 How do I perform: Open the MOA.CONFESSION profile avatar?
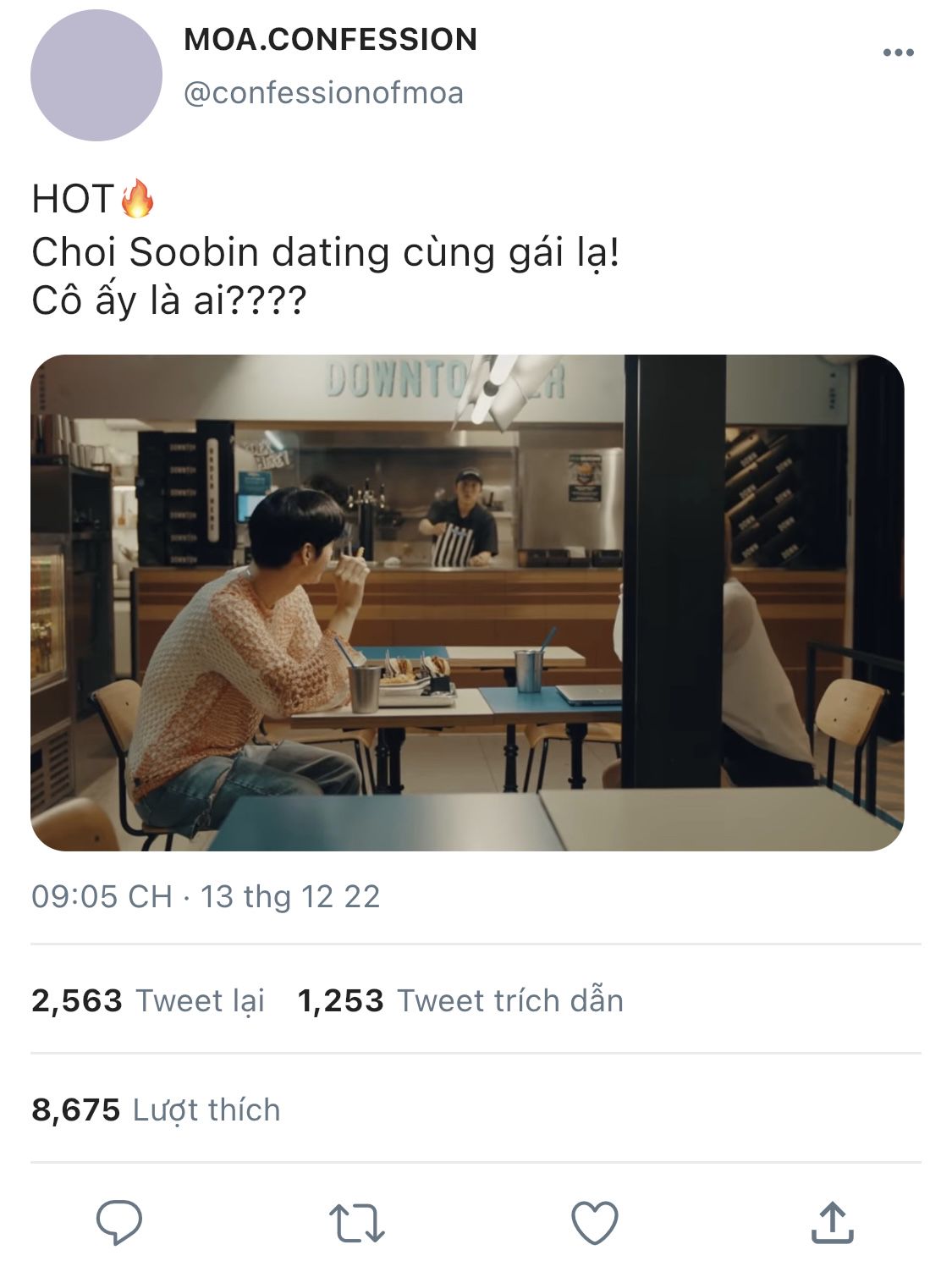[96, 75]
